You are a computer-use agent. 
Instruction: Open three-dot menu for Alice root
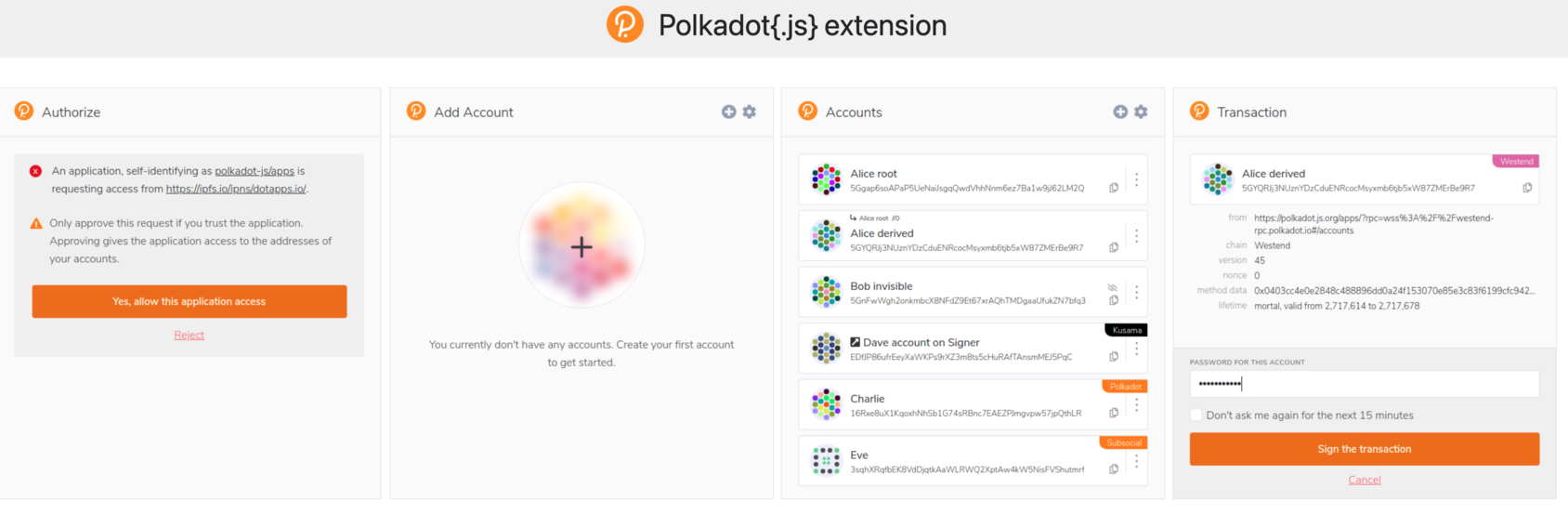[1136, 179]
